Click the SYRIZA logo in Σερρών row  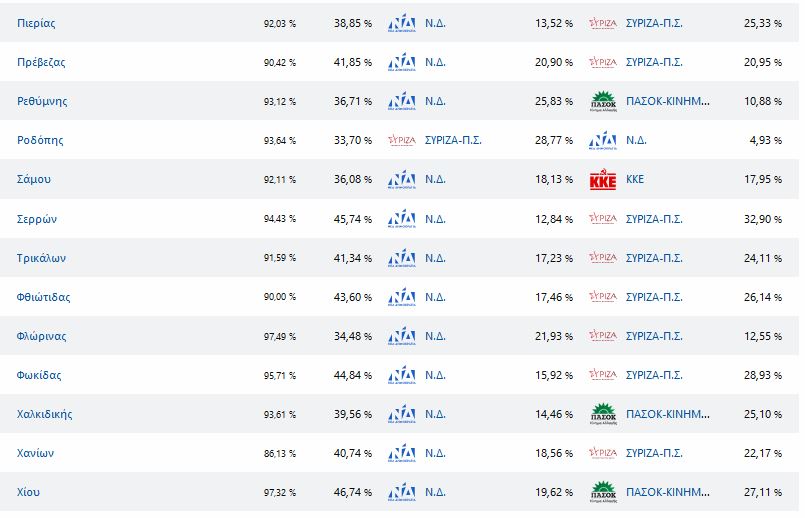click(x=602, y=219)
